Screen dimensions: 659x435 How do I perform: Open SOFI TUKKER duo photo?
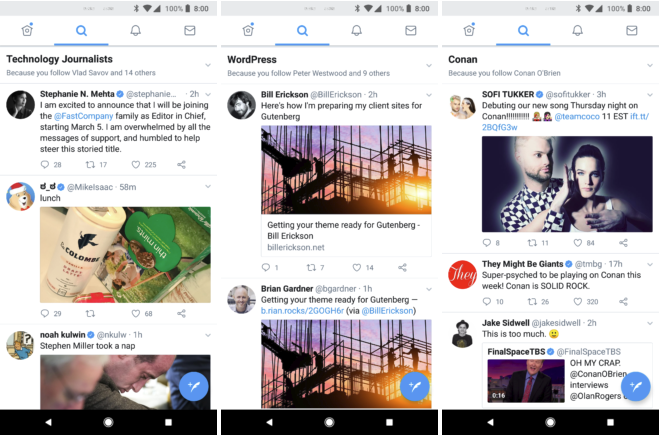tap(567, 184)
